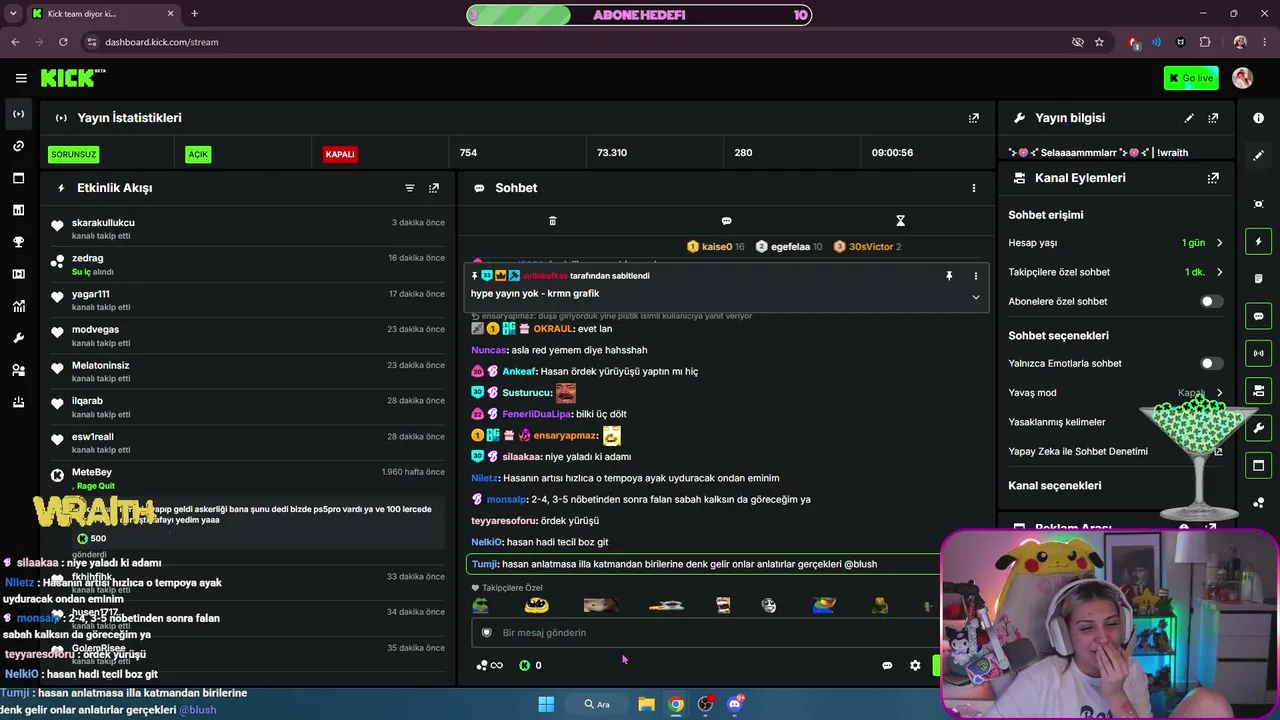Expand the pinned message chevron
Viewport: 1280px width, 720px height.
click(x=976, y=296)
